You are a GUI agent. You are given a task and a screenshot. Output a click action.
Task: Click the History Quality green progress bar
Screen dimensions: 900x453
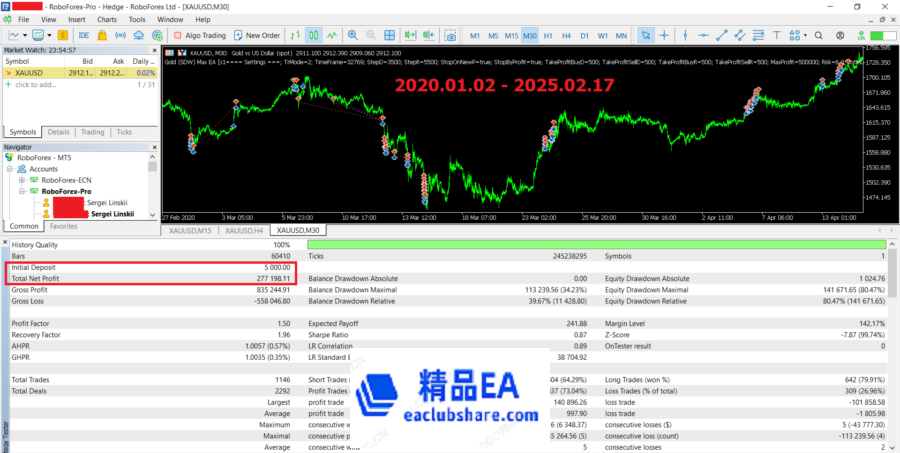[x=597, y=245]
